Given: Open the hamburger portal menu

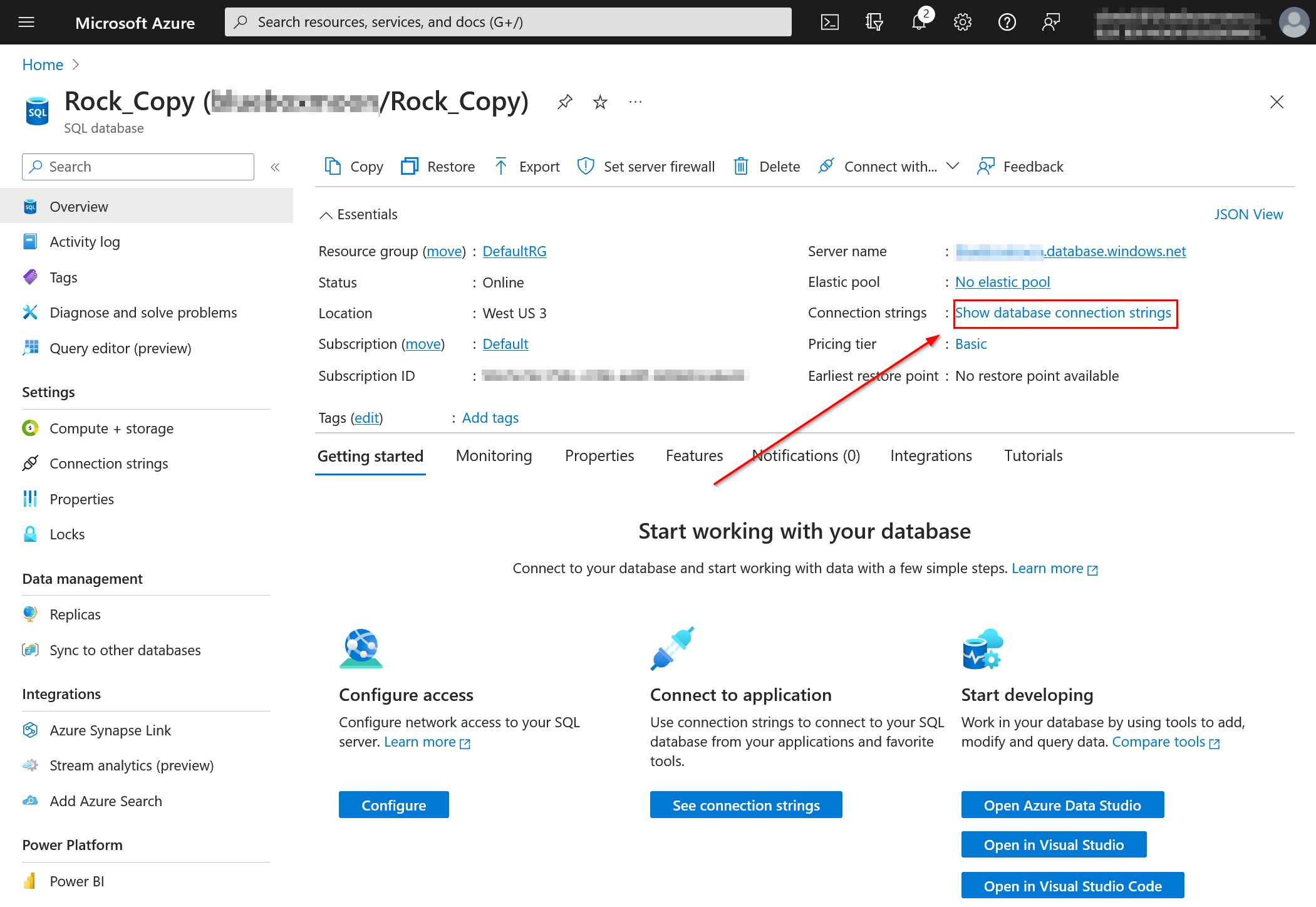Looking at the screenshot, I should [26, 23].
